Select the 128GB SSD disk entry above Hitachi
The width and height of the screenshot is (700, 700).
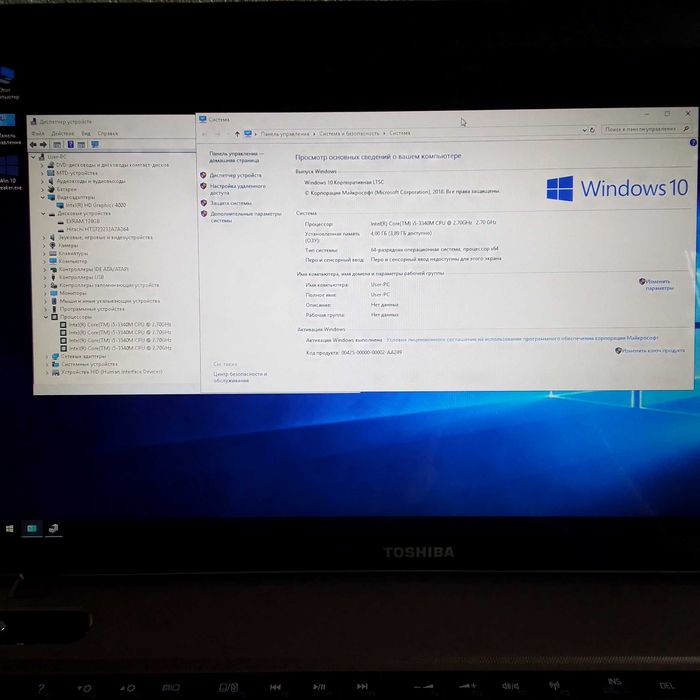coord(83,221)
